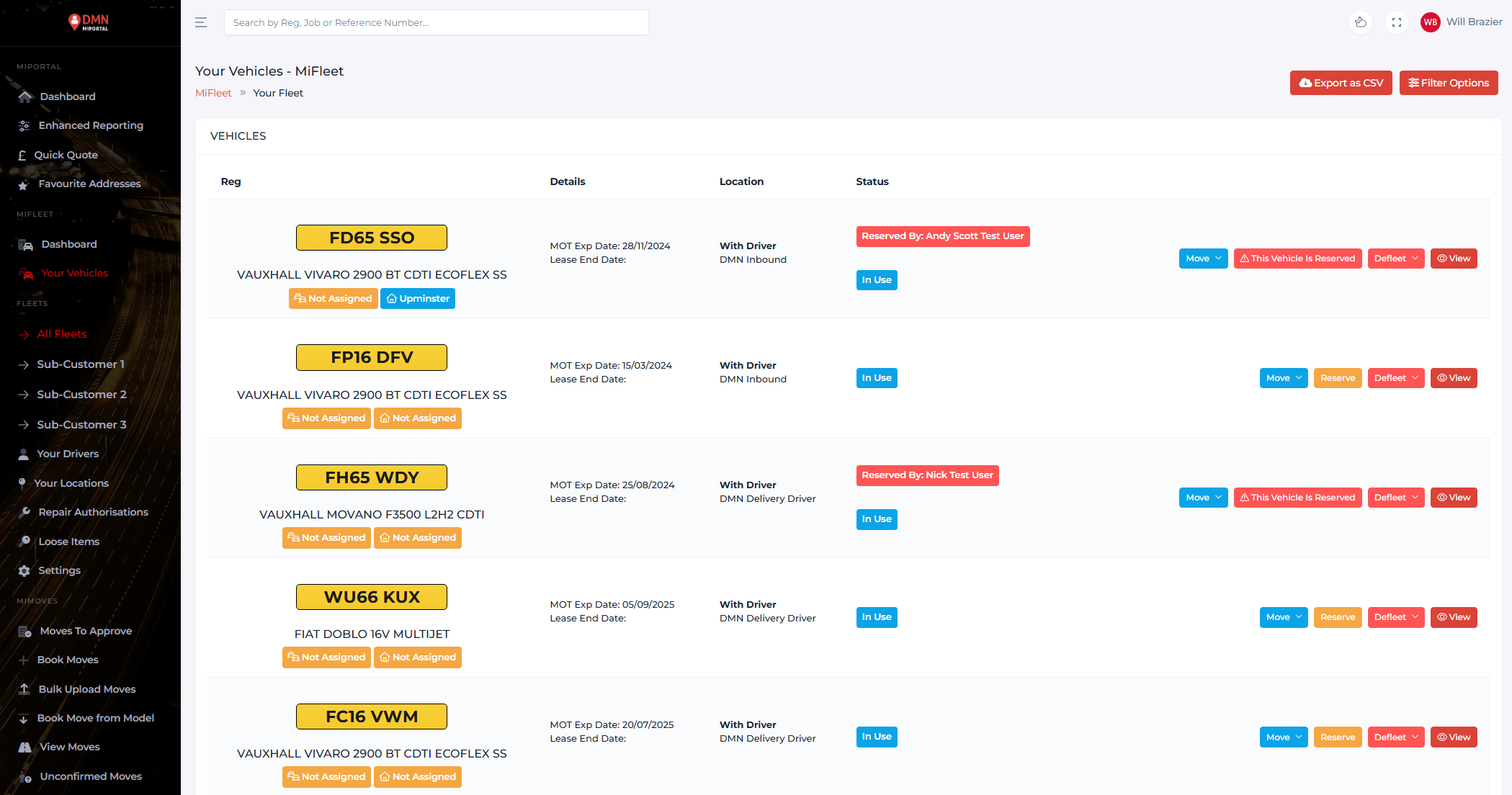Viewport: 1512px width, 795px height.
Task: Expand Defleet dropdown for FP16 DFV
Action: (x=1395, y=378)
